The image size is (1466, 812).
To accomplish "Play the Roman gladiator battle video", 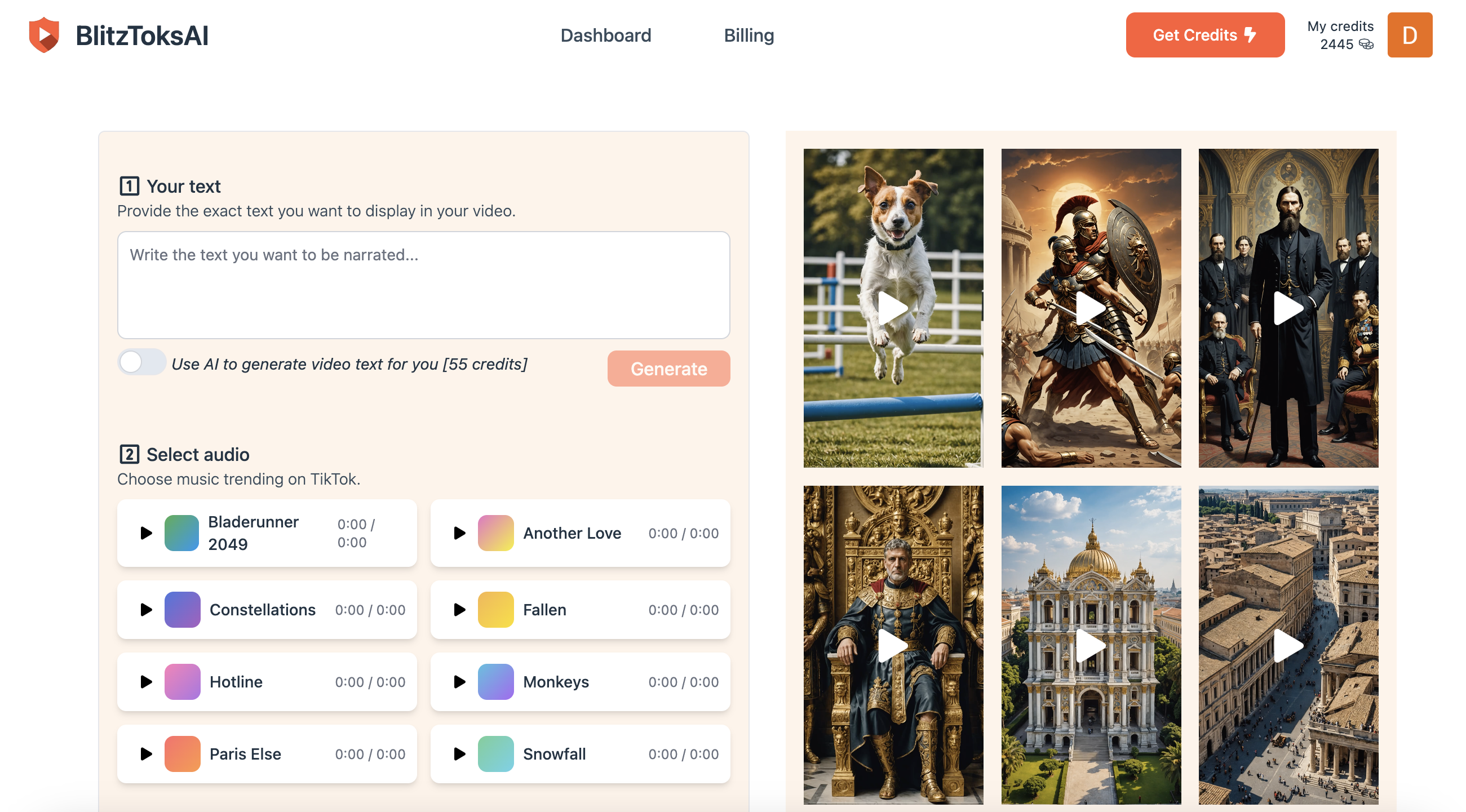I will (1091, 308).
